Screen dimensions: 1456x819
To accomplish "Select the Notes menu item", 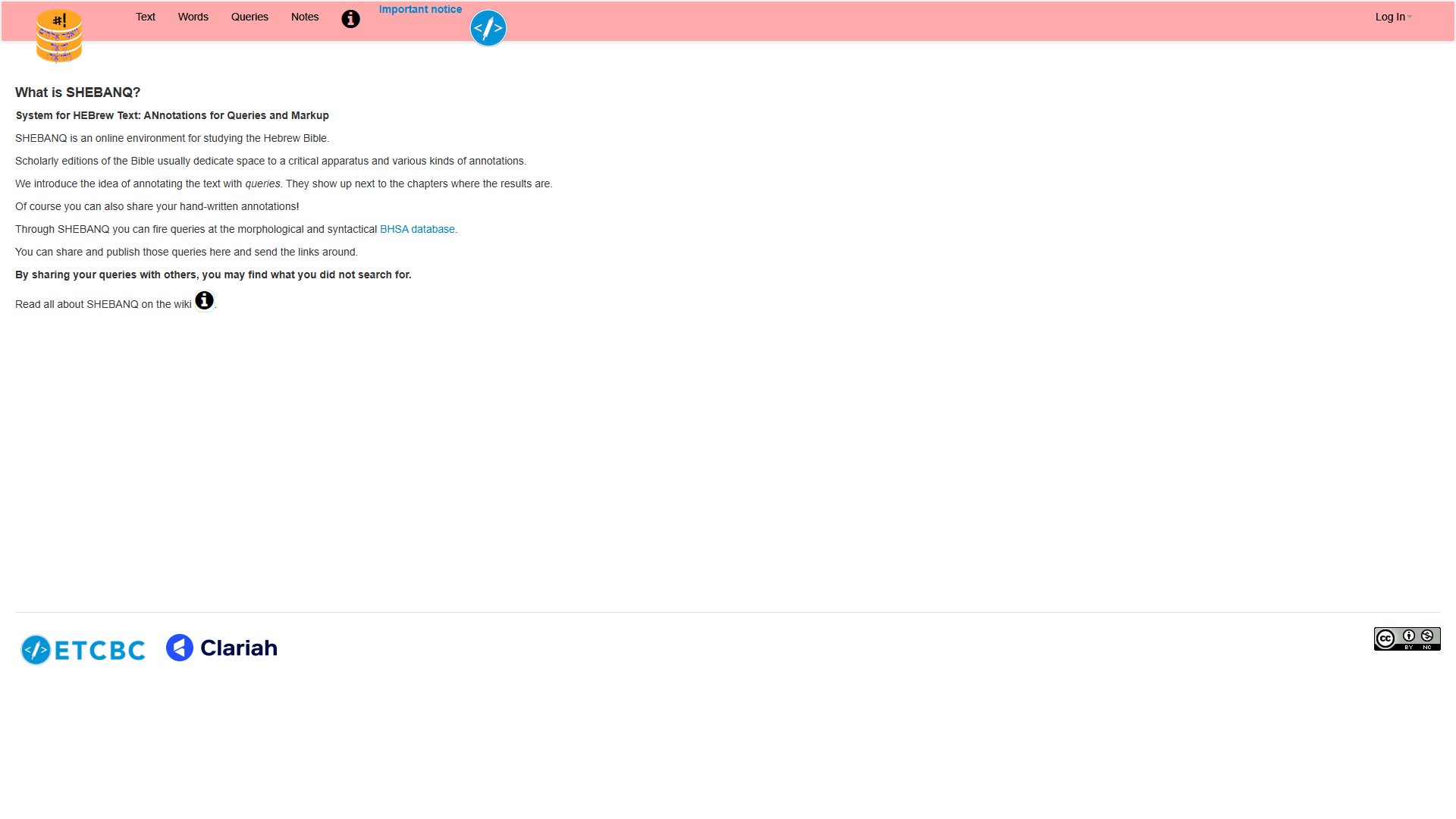I will pyautogui.click(x=305, y=17).
